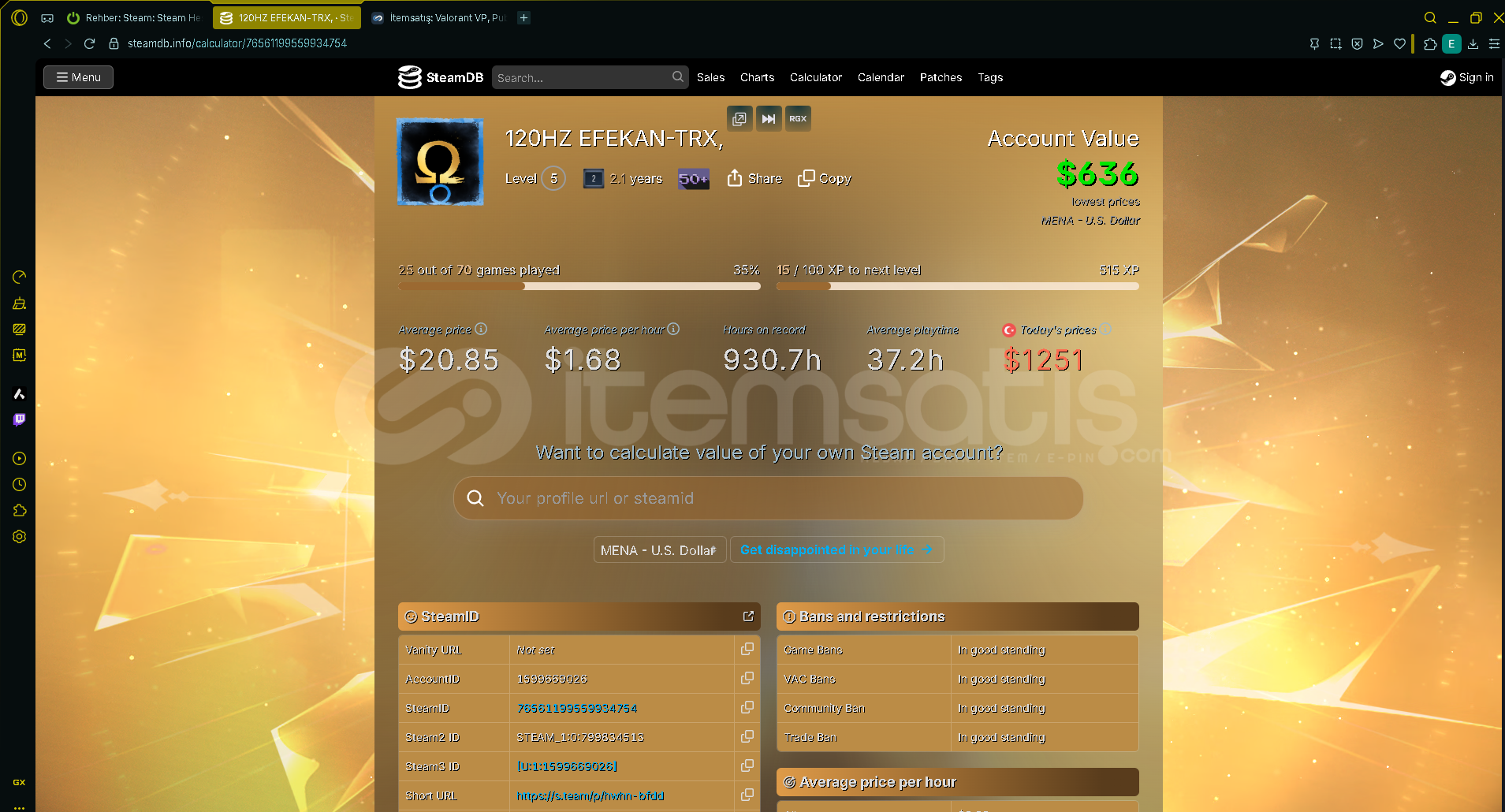The height and width of the screenshot is (812, 1505).
Task: Copy the AccountID row value
Action: [747, 678]
